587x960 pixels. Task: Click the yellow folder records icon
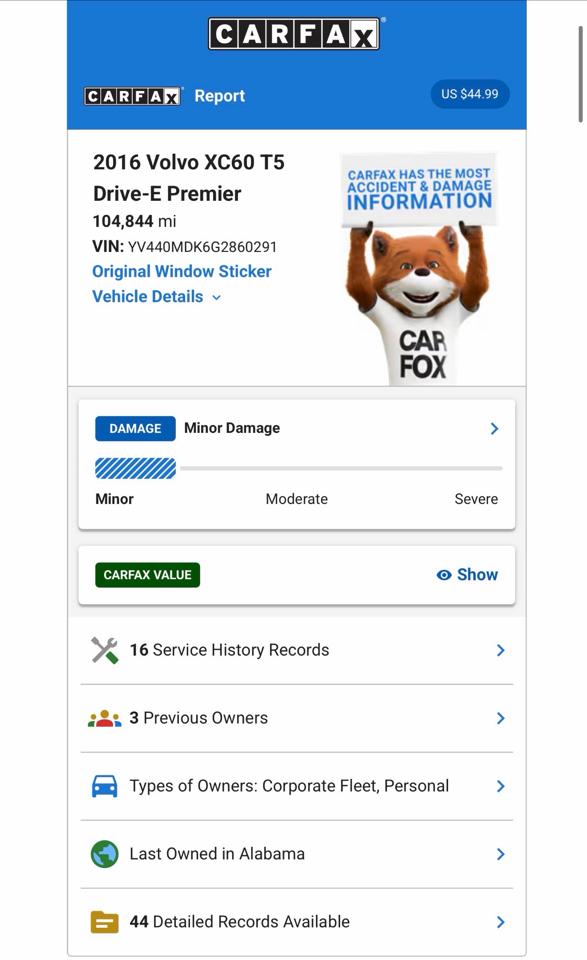click(105, 922)
